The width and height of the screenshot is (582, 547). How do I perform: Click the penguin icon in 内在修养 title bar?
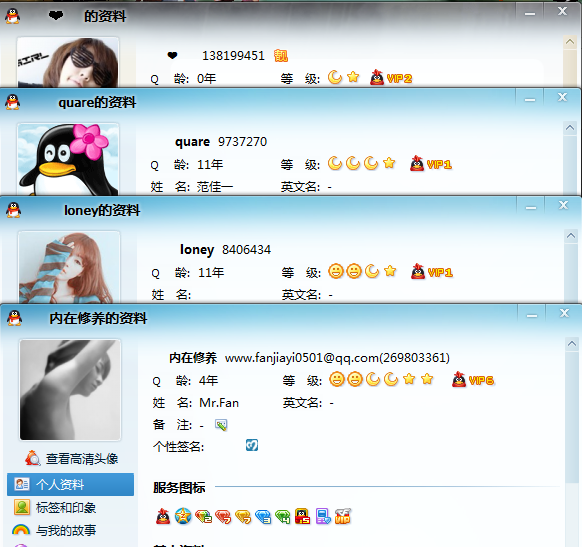tap(14, 318)
